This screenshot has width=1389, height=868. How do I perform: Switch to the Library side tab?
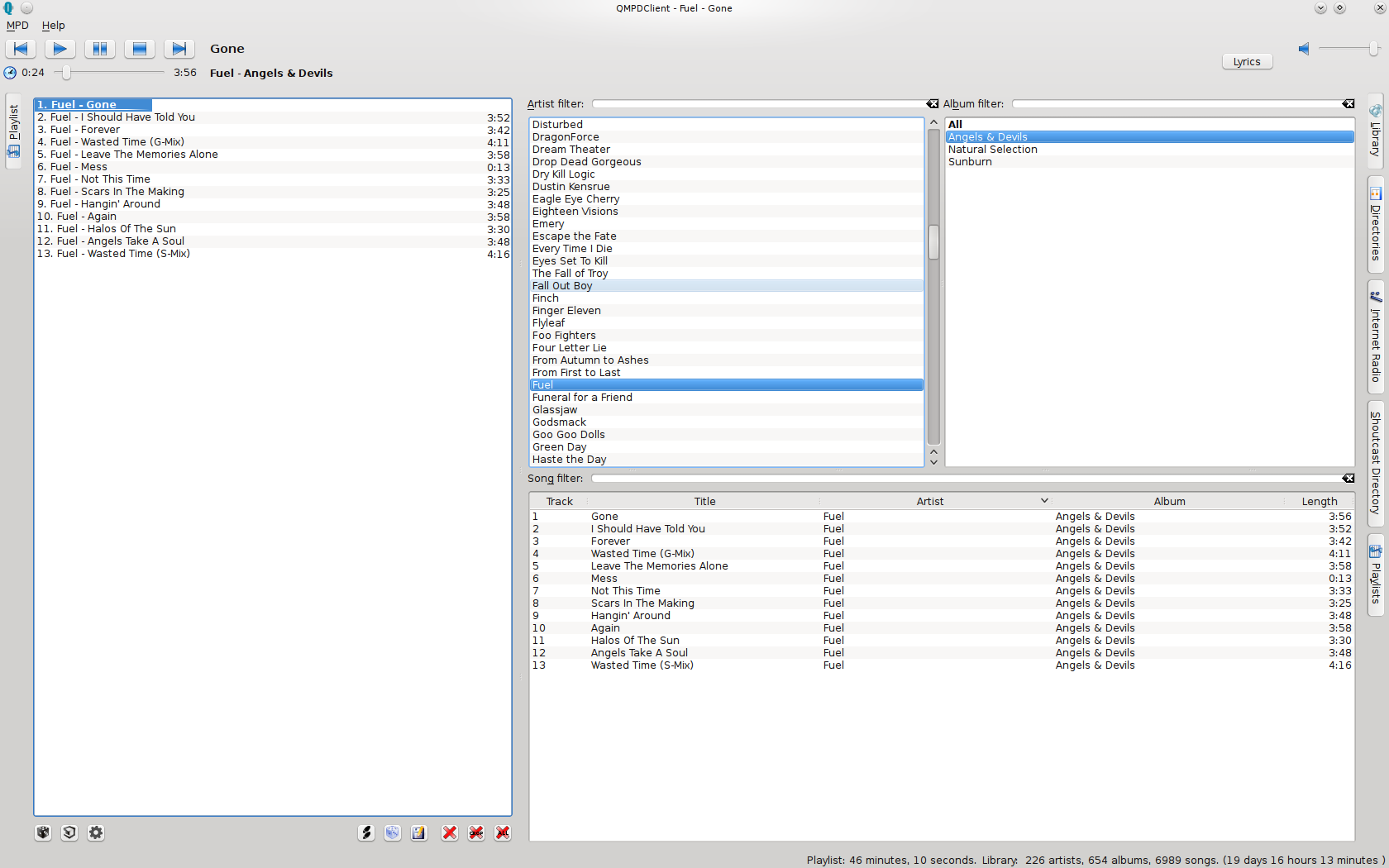tap(1375, 130)
